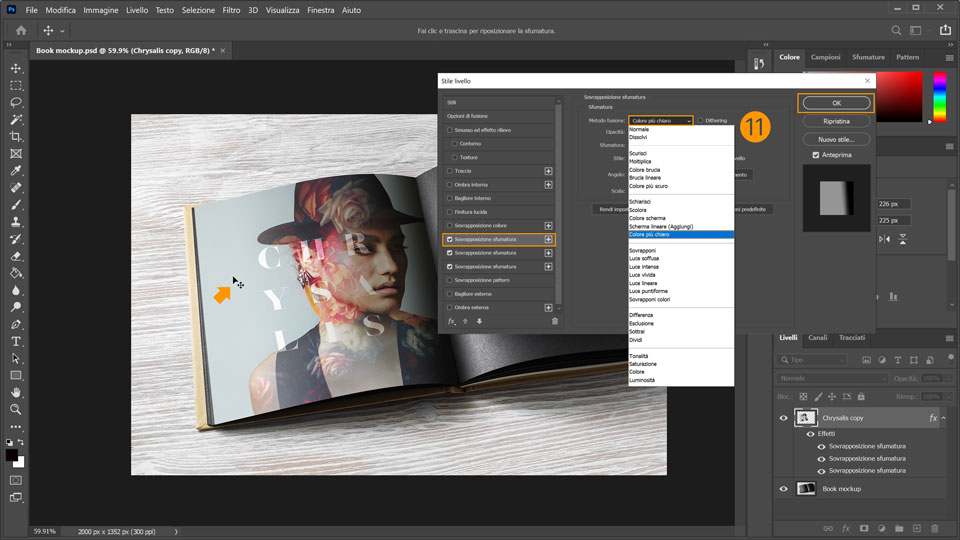Open the Filtro menu
This screenshot has height=540, width=960.
[x=231, y=10]
